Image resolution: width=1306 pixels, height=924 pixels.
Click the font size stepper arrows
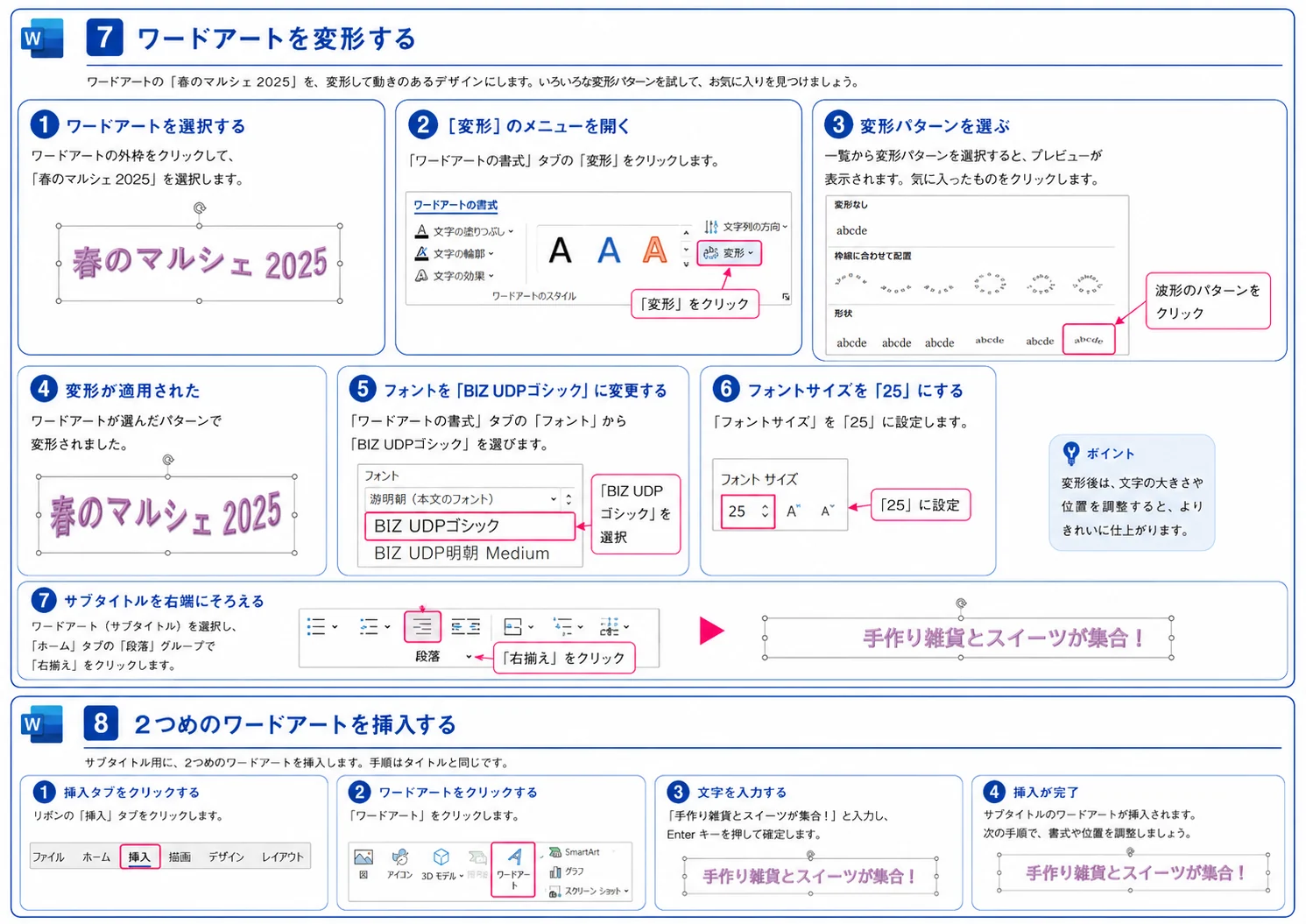pyautogui.click(x=765, y=511)
